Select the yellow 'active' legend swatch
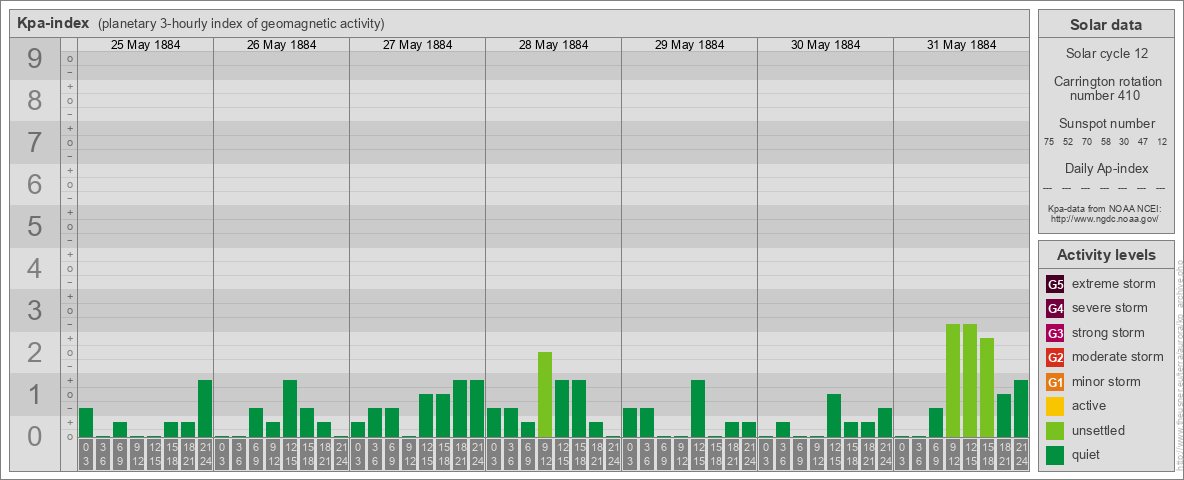Image resolution: width=1184 pixels, height=480 pixels. [x=1055, y=406]
